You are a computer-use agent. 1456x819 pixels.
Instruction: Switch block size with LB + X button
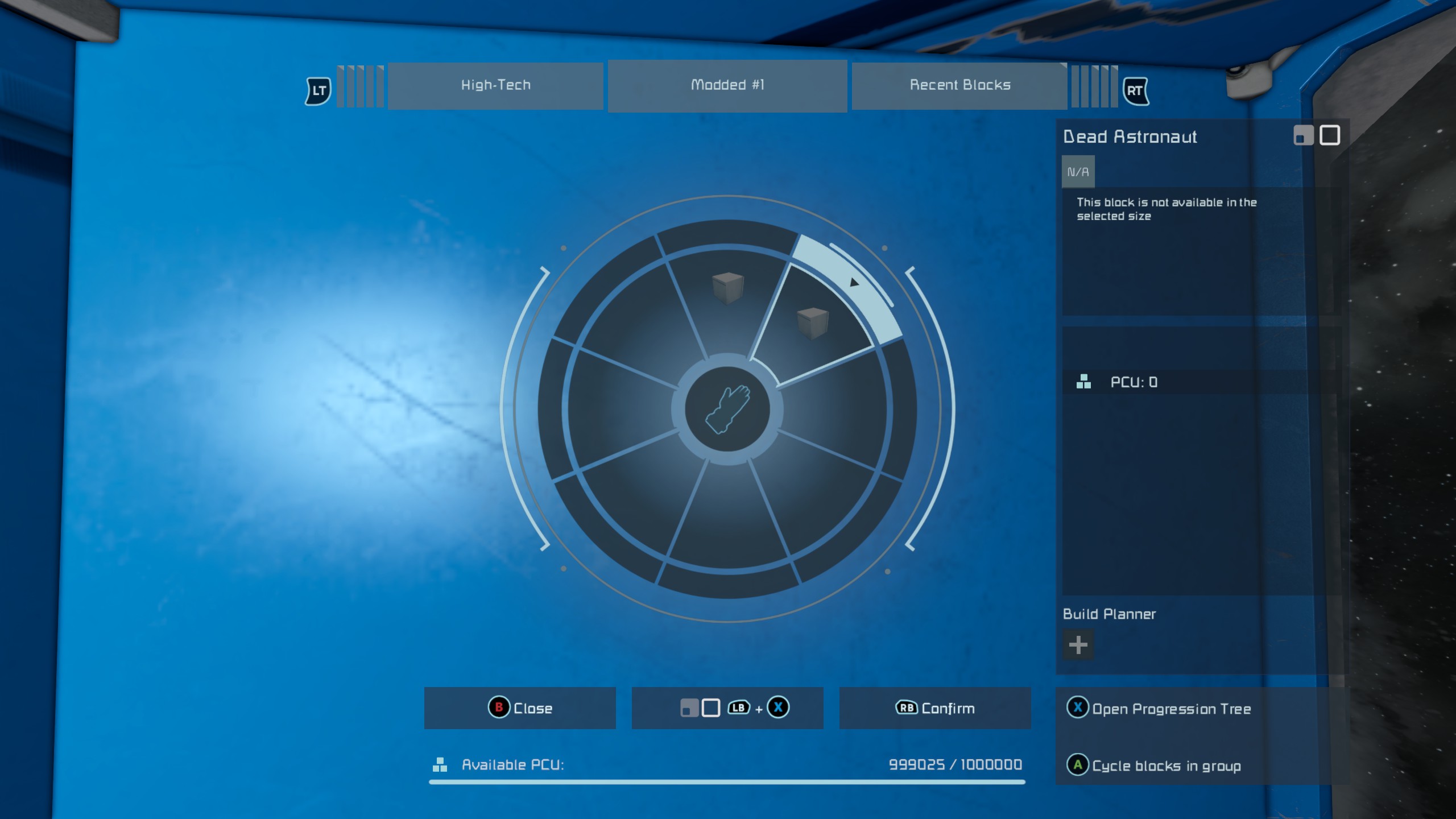727,708
